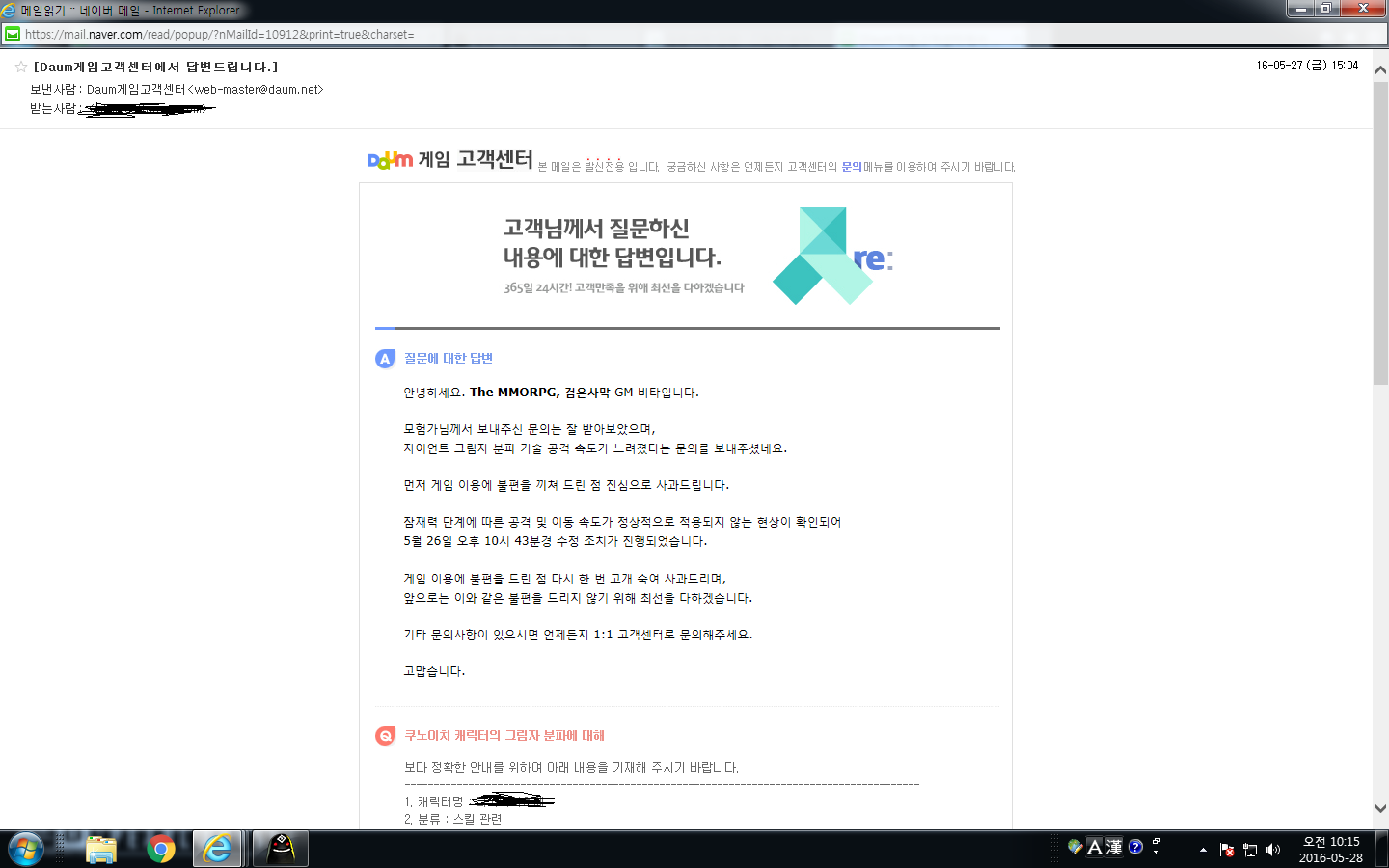1389x868 pixels.
Task: Click the line starting 기타 문의사항이 있으시면
Action: [578, 635]
